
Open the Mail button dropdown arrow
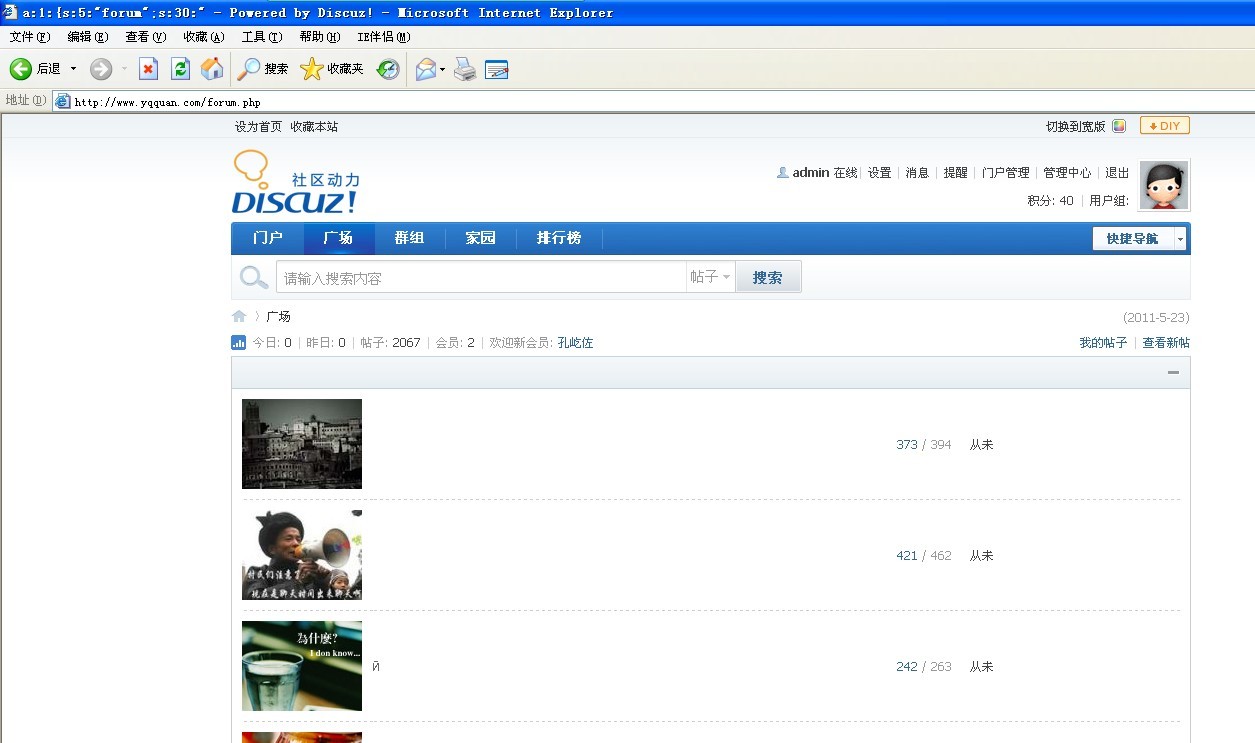[x=443, y=69]
